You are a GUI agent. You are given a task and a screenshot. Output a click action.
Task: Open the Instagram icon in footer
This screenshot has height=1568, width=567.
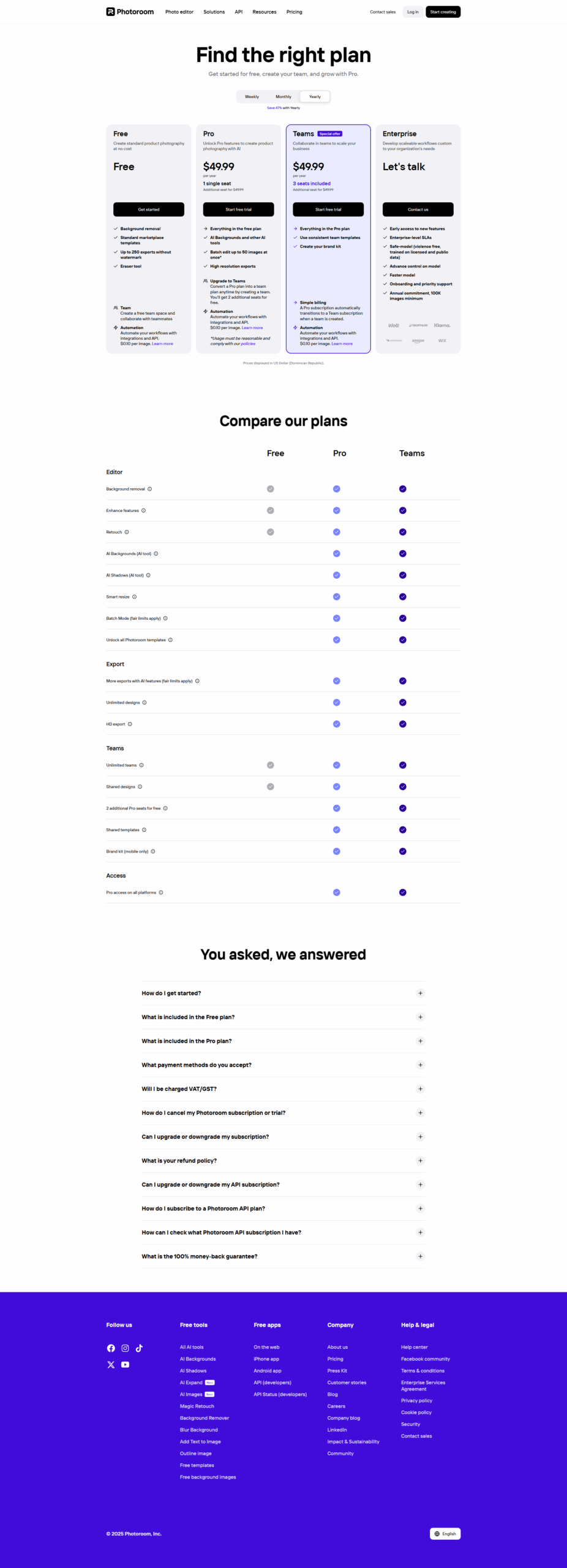click(x=125, y=1348)
